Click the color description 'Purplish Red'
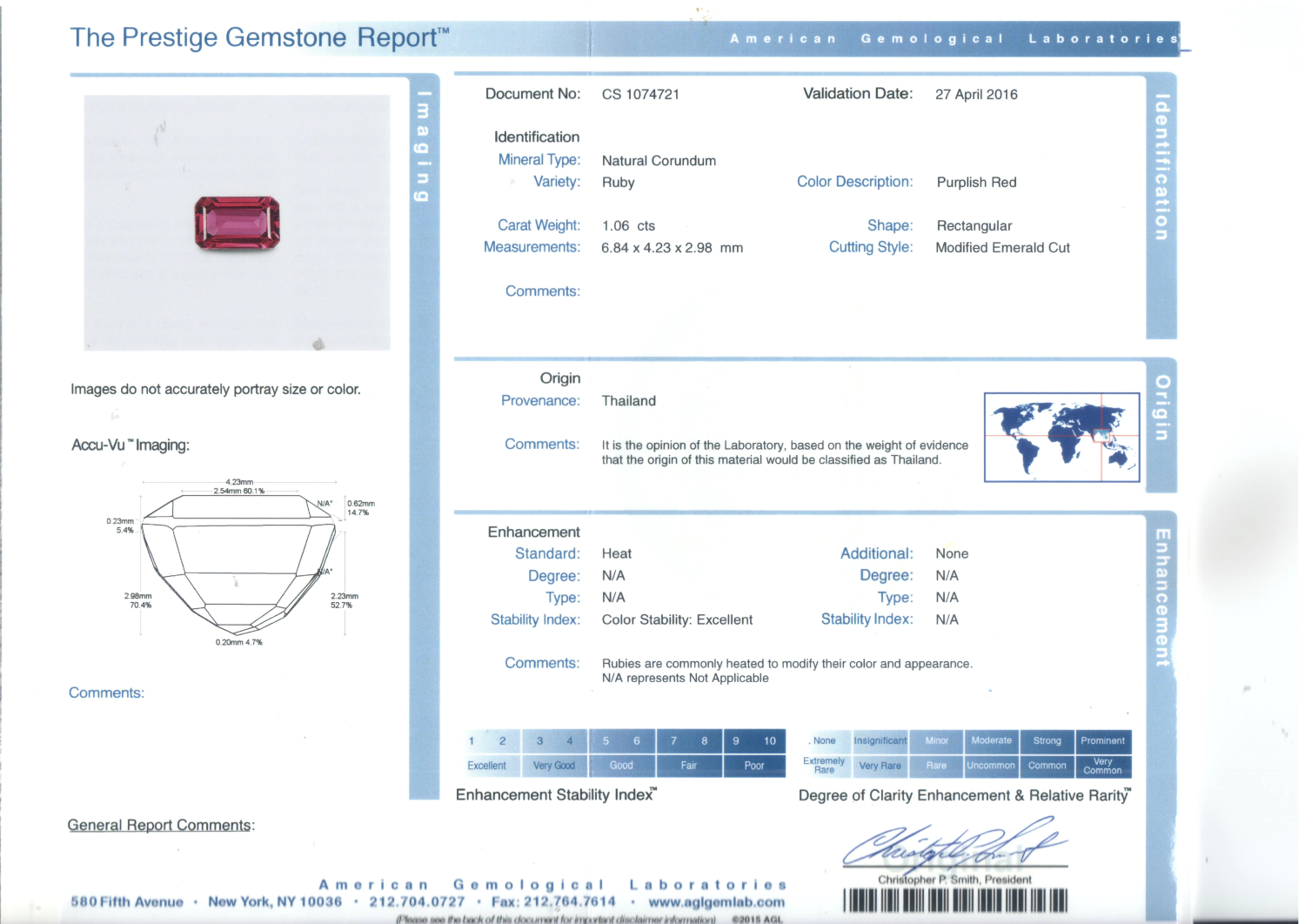 pos(976,183)
